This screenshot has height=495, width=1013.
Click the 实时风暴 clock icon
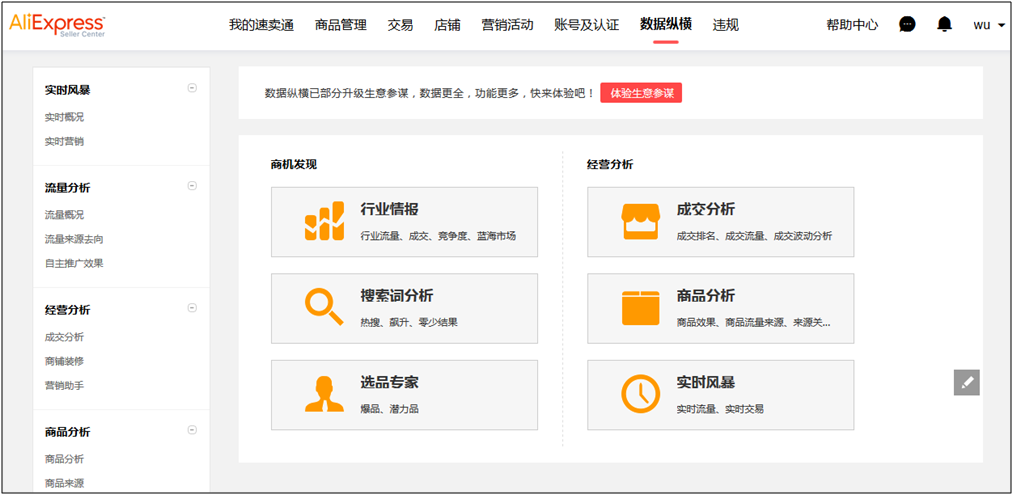click(641, 394)
